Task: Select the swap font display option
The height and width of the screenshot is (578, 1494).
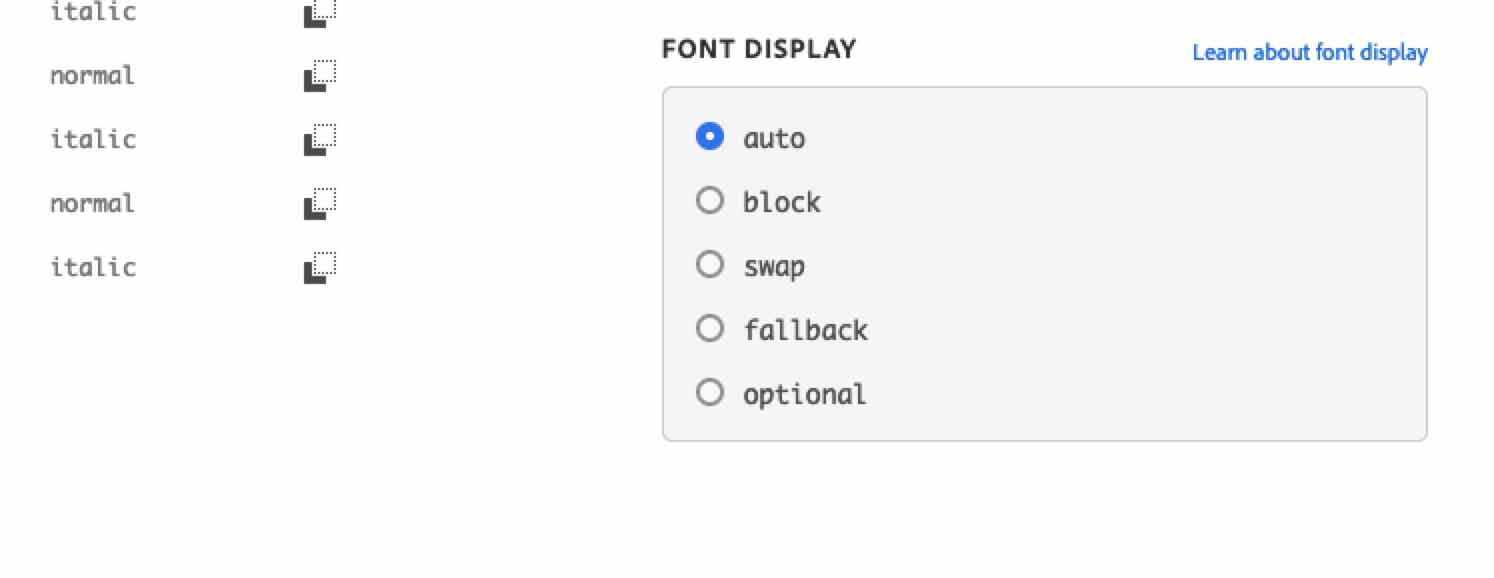Action: [710, 265]
